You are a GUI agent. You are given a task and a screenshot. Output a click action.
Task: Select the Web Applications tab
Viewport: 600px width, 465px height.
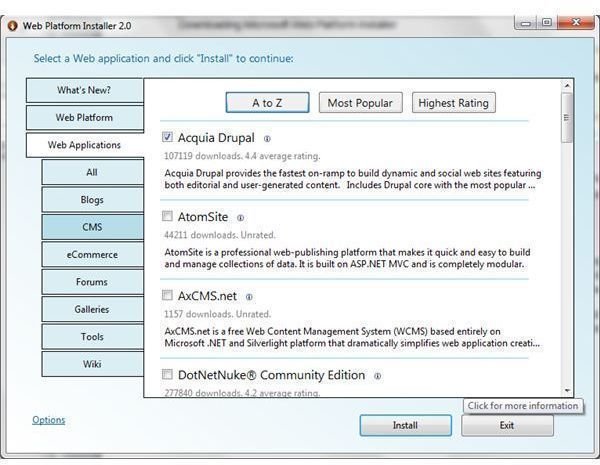[x=85, y=145]
